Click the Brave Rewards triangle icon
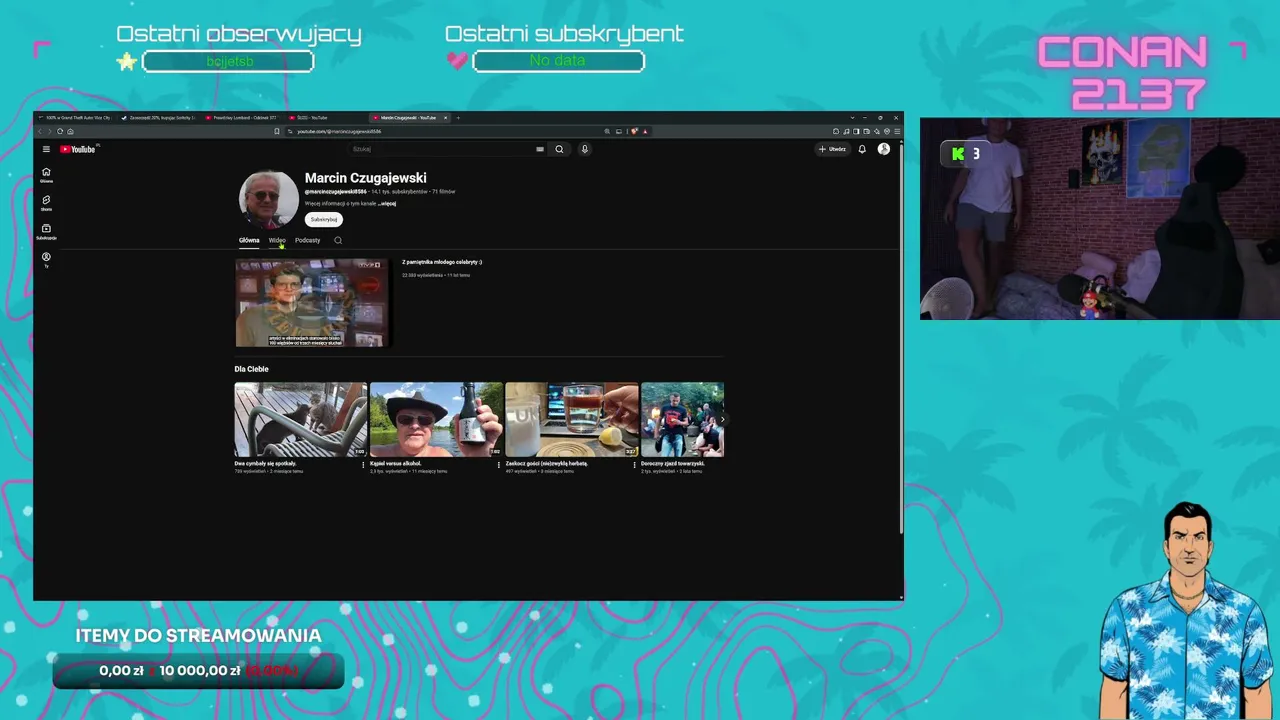The height and width of the screenshot is (720, 1280). pos(645,131)
